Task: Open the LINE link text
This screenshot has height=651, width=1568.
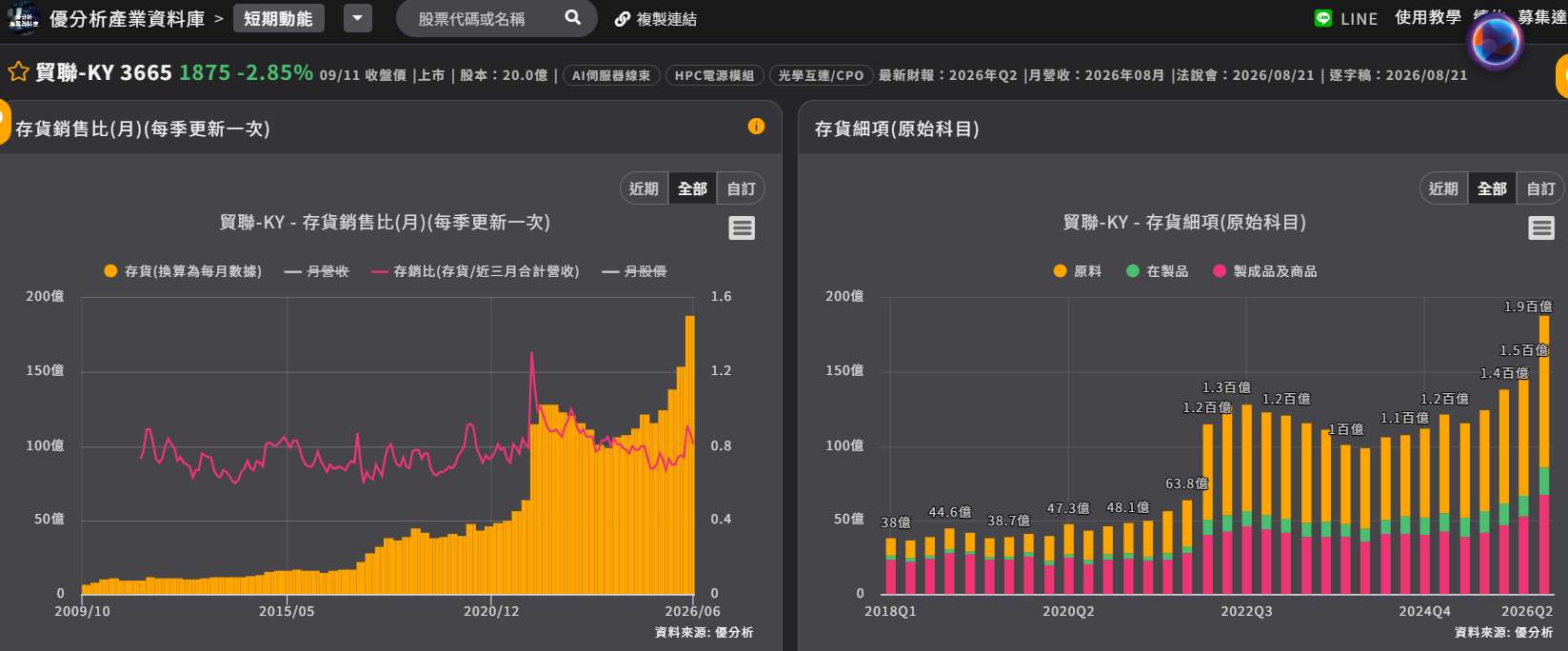Action: coord(1360,19)
